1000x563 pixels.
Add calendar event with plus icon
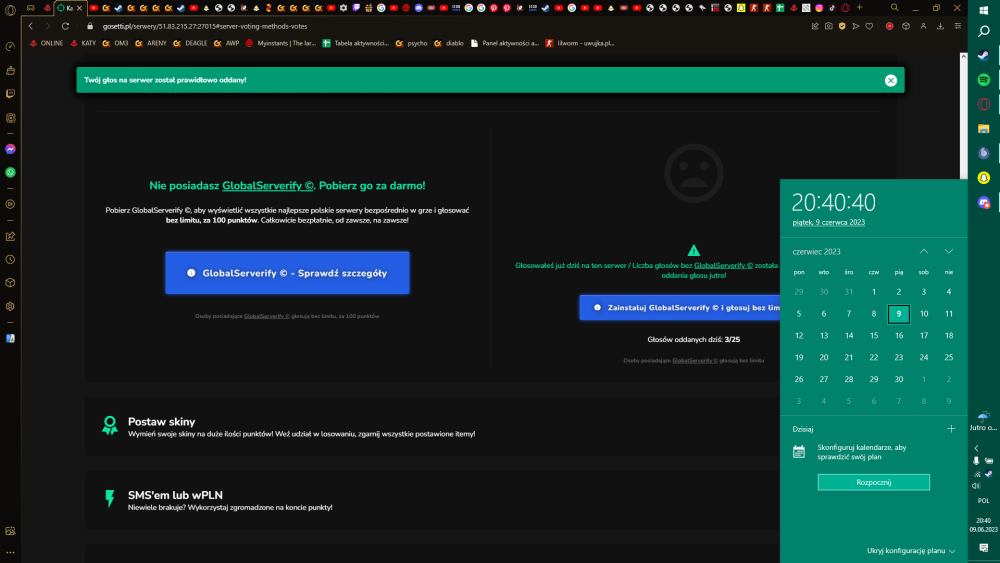[951, 429]
